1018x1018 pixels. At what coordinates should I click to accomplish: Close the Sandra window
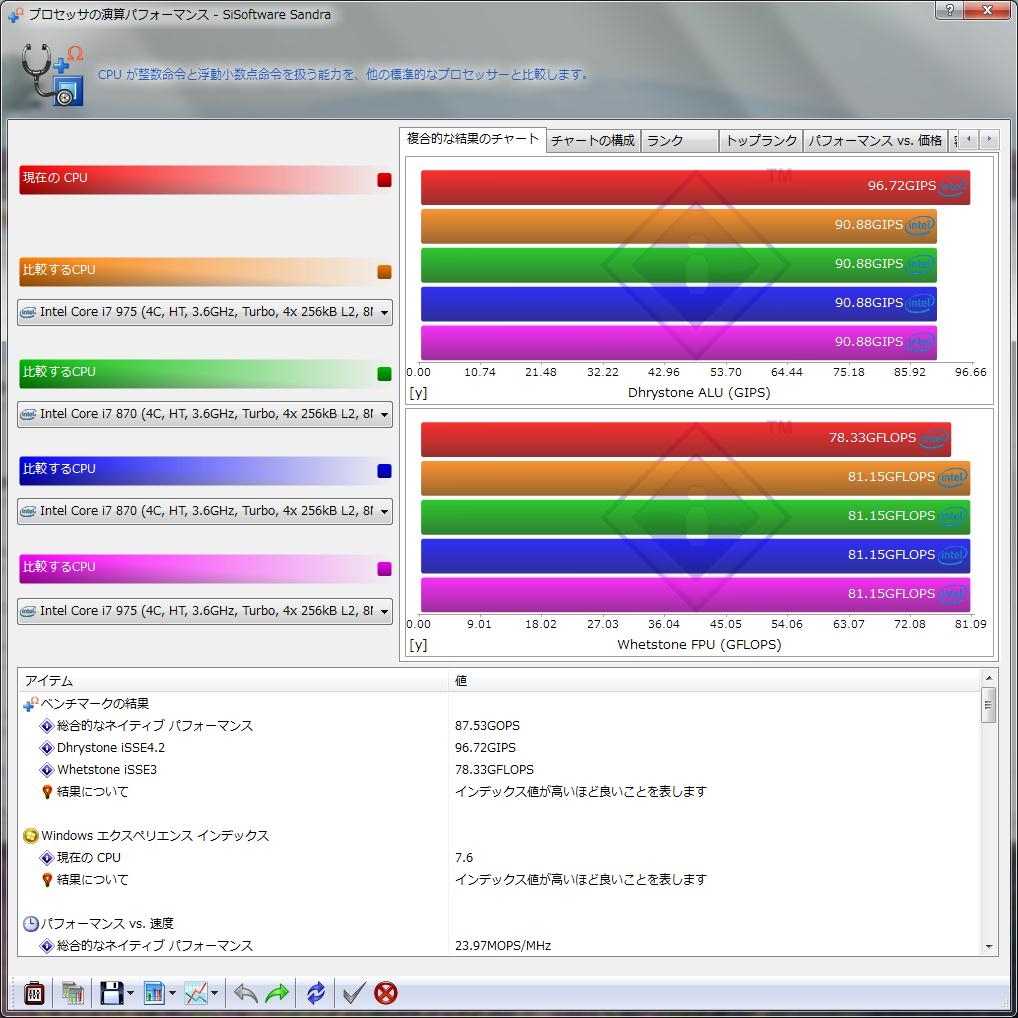point(987,10)
